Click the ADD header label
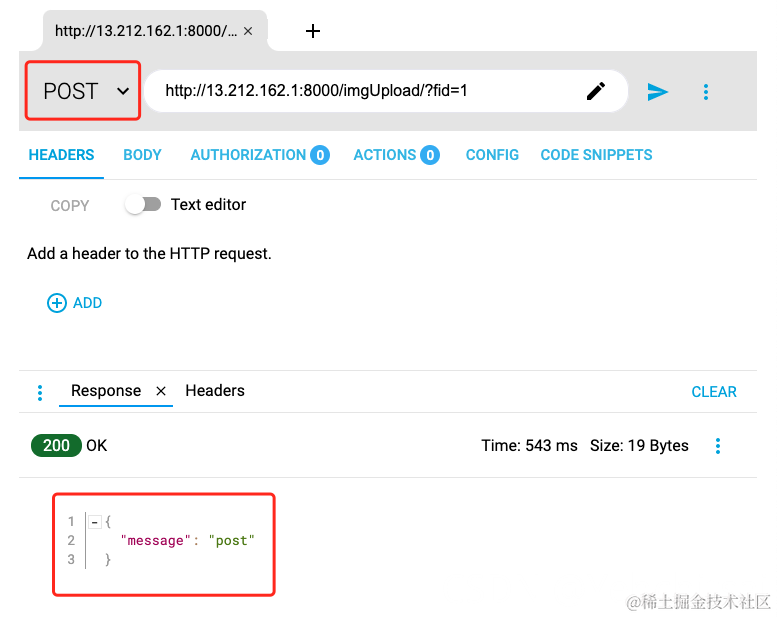 pyautogui.click(x=88, y=303)
